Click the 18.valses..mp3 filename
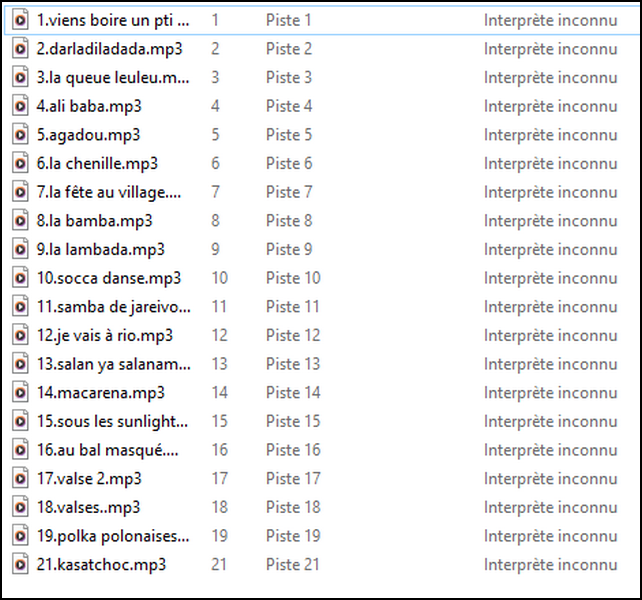Viewport: 642px width, 600px height. coord(88,507)
